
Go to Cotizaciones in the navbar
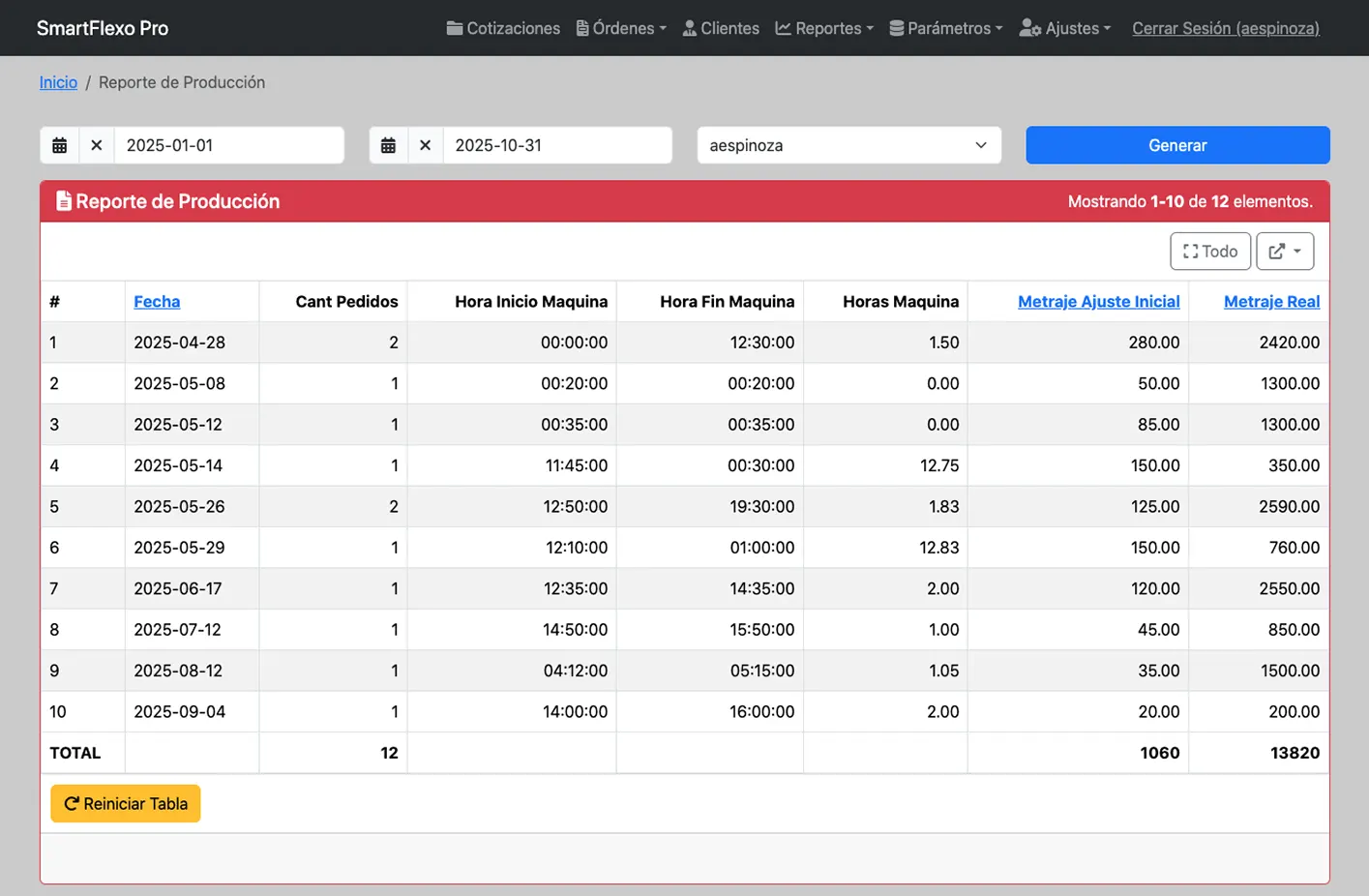click(503, 28)
